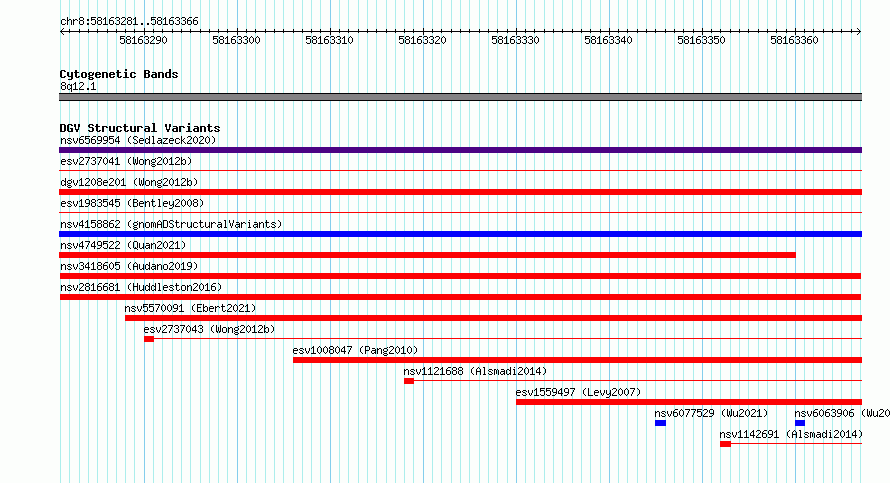
Task: Click the Cytogenetic Bands track heading
Action: point(119,74)
